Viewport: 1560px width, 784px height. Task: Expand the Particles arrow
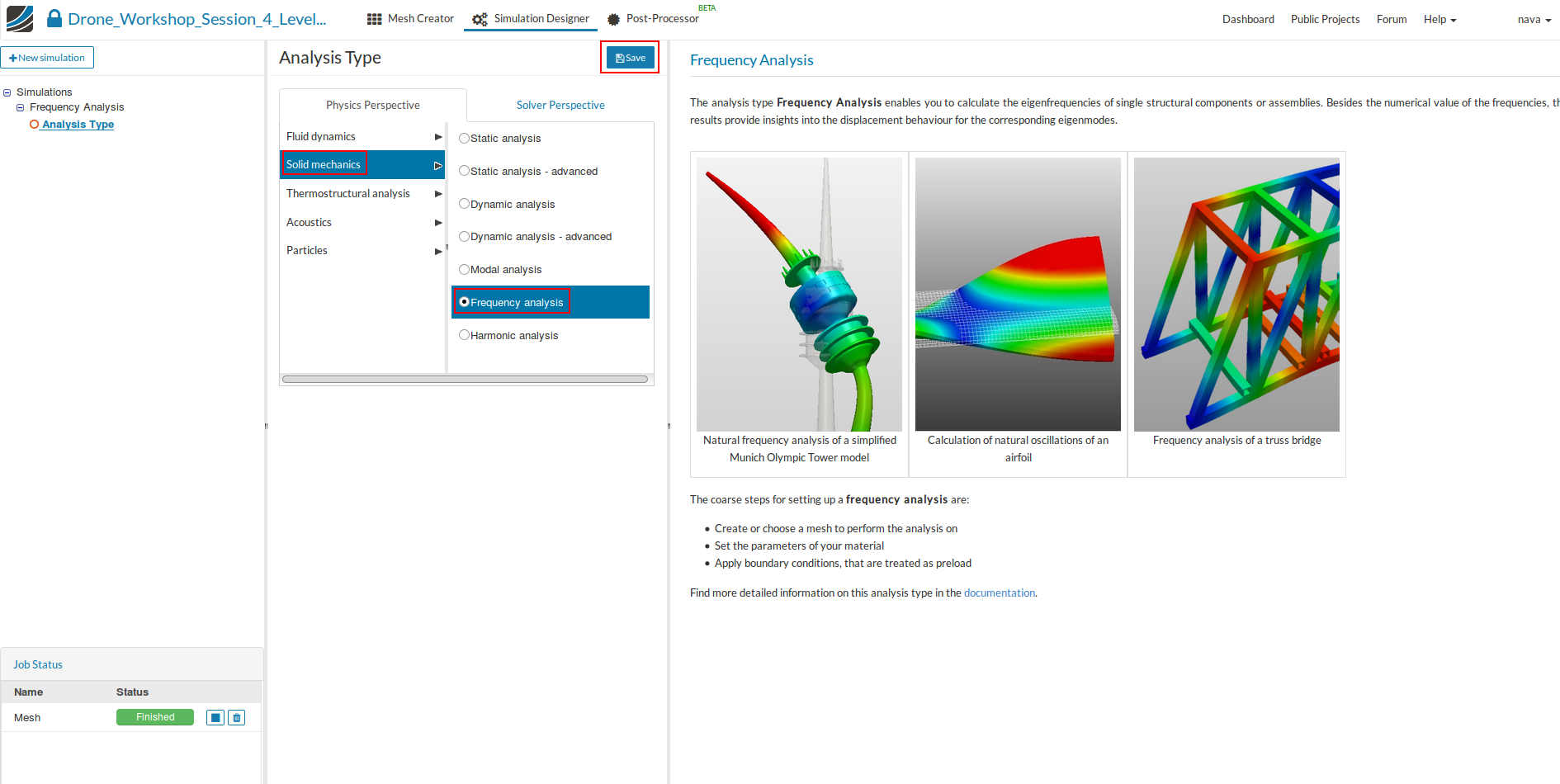tap(438, 251)
